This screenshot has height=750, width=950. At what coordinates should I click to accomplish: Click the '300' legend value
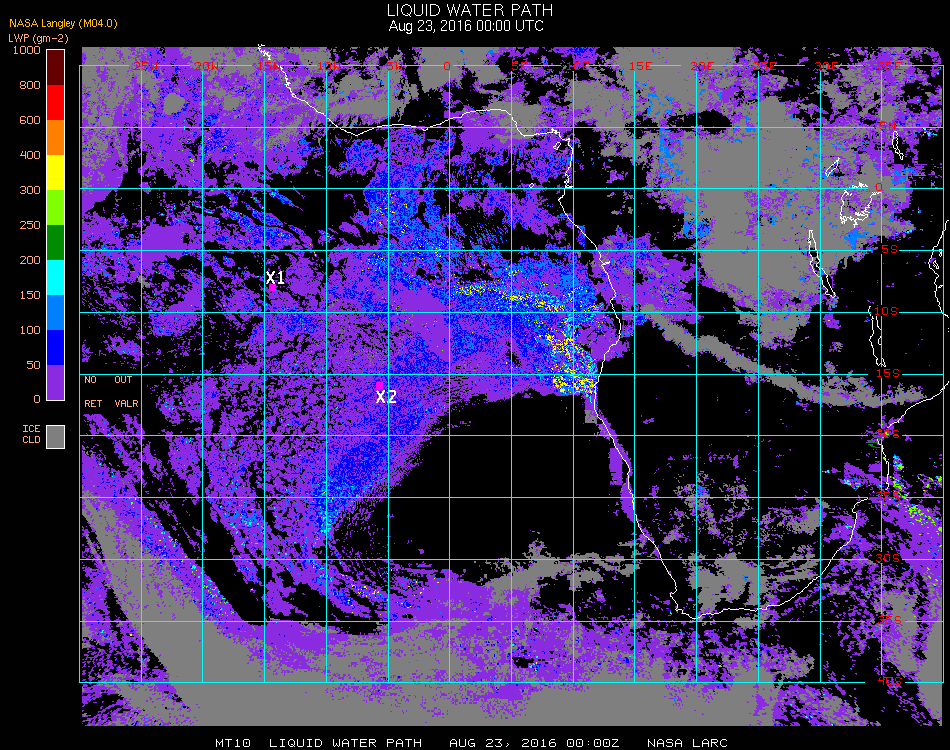pos(30,190)
